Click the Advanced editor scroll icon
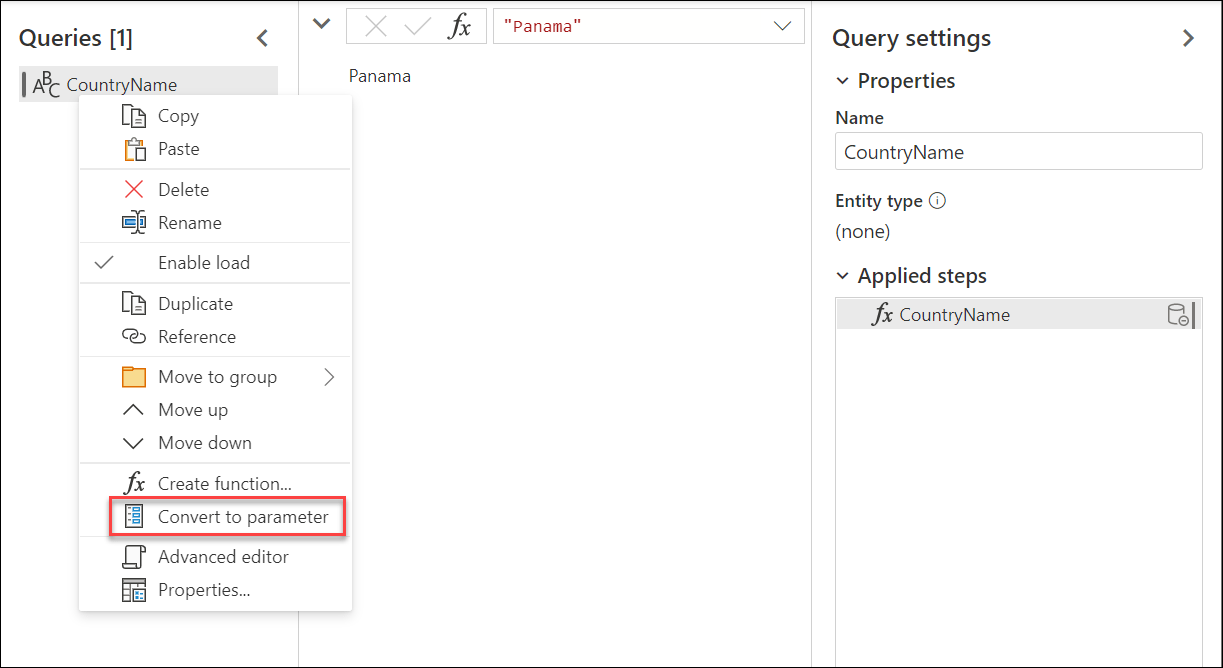 coord(134,557)
